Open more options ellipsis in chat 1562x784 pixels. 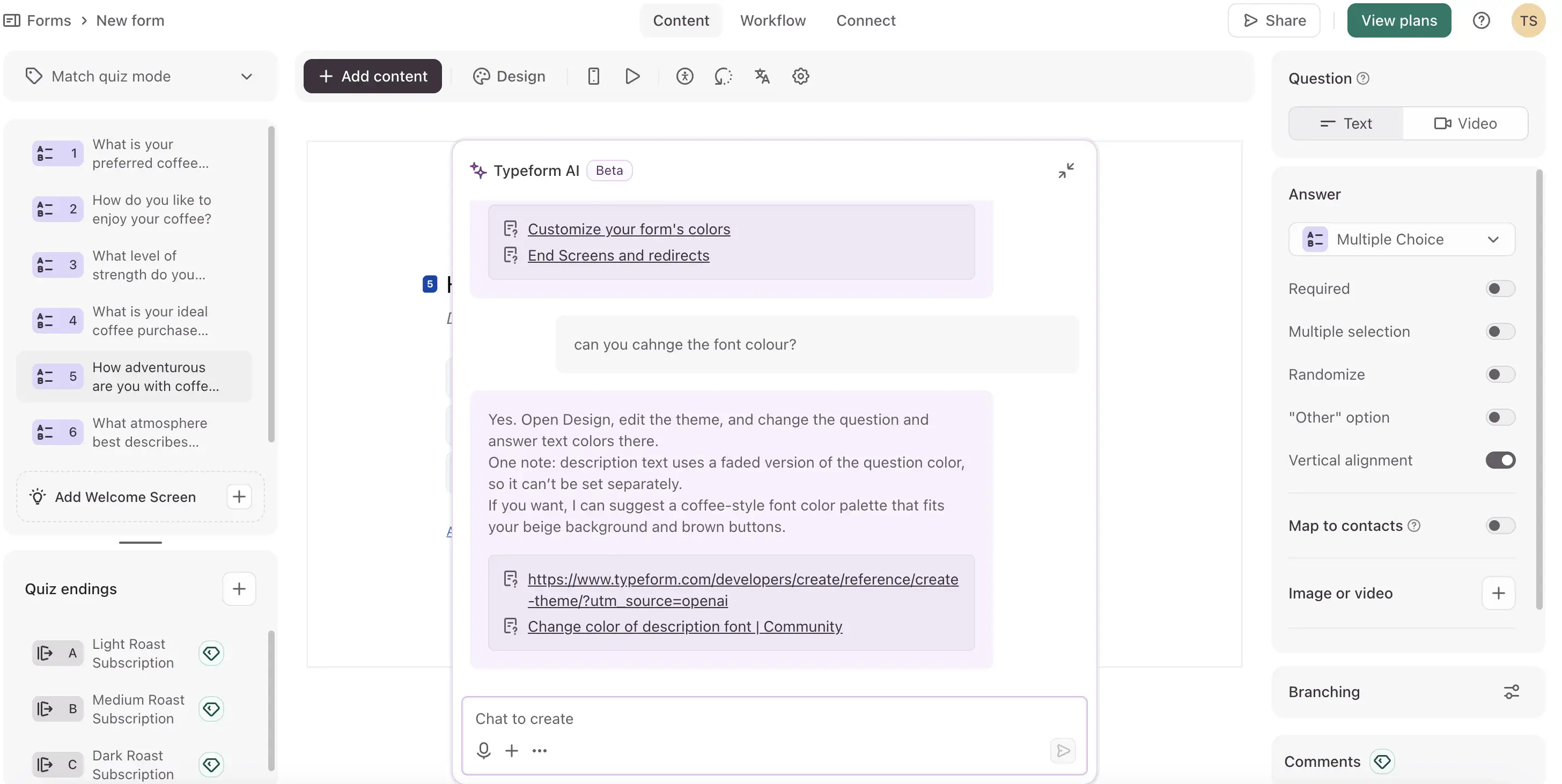(x=539, y=751)
